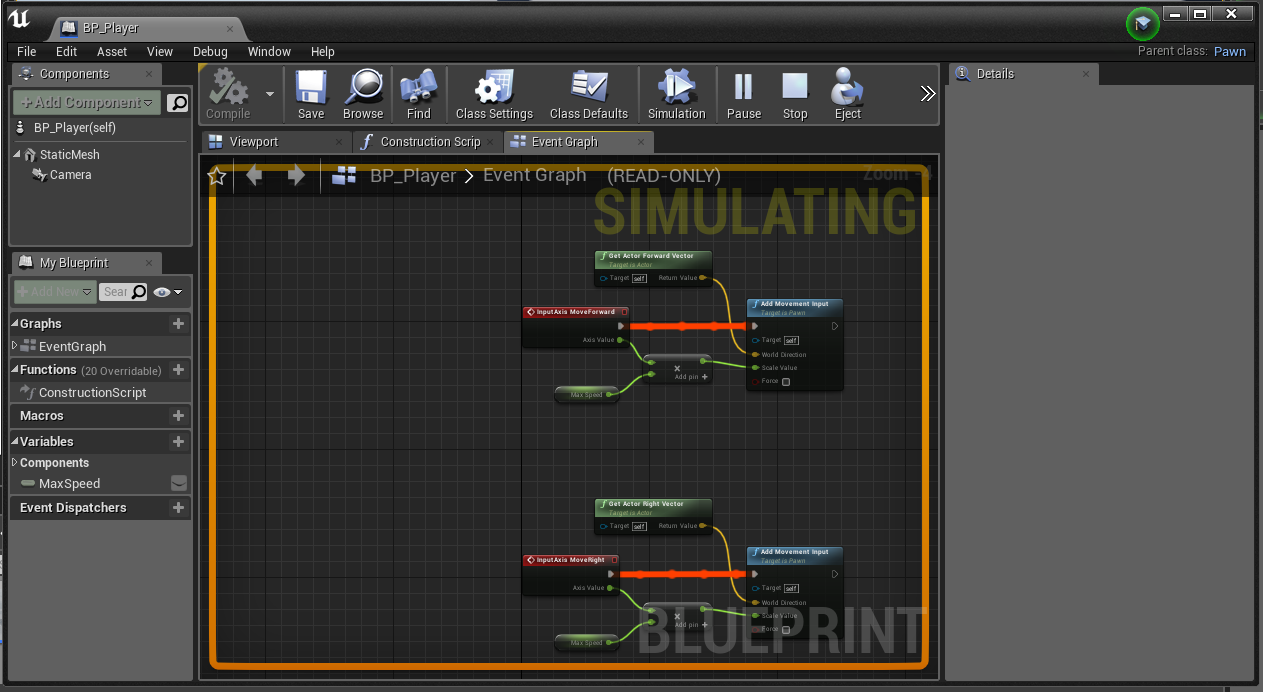The height and width of the screenshot is (692, 1263).
Task: Save the blueprint with Save icon
Action: [x=311, y=95]
